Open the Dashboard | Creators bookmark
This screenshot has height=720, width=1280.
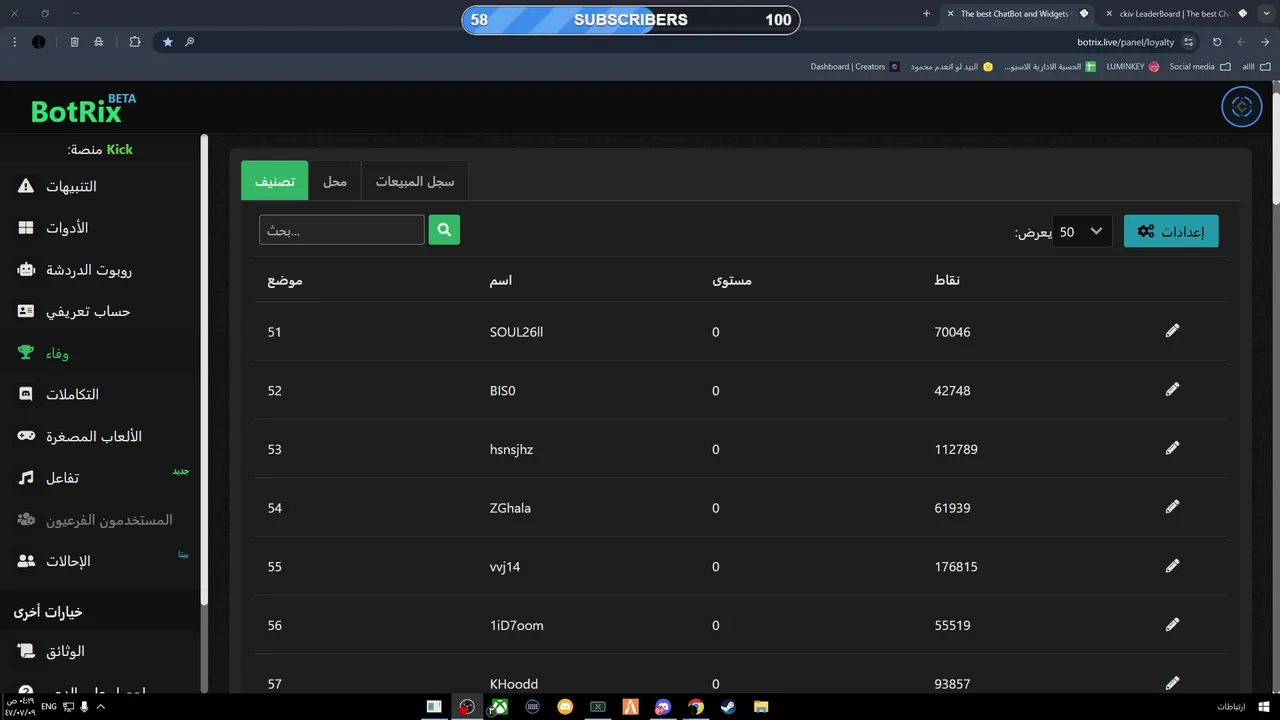tap(855, 67)
